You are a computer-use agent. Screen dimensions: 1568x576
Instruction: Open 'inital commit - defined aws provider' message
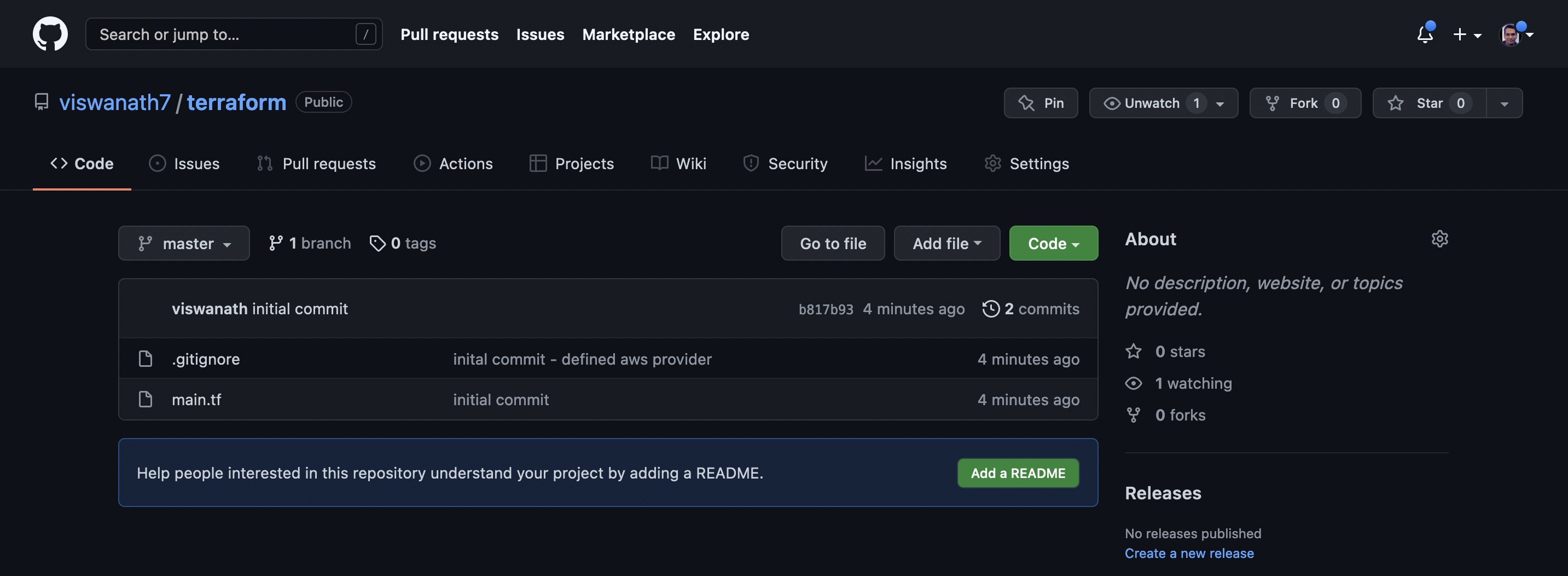click(582, 359)
